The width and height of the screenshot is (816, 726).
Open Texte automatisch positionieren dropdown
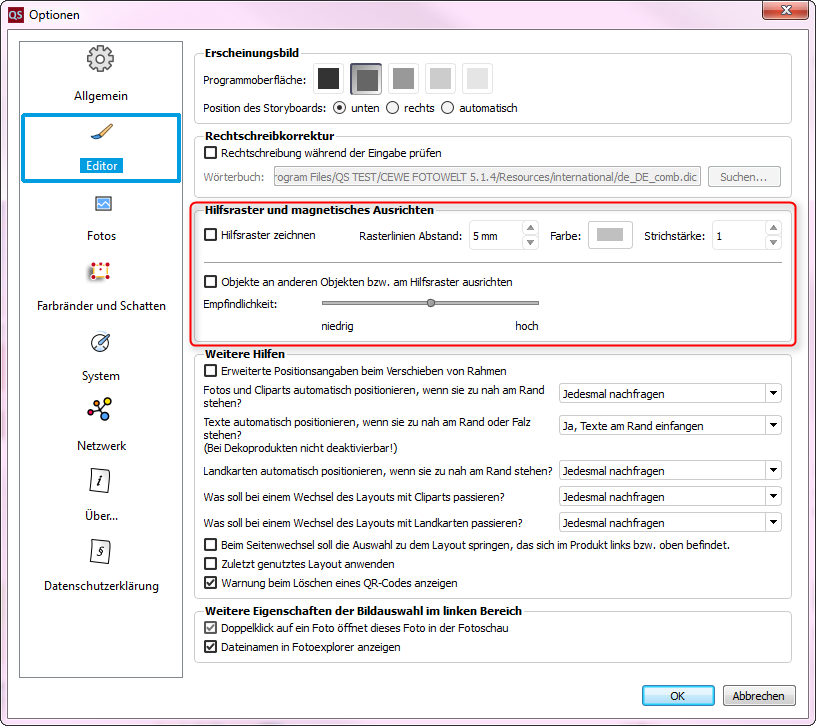pyautogui.click(x=670, y=425)
